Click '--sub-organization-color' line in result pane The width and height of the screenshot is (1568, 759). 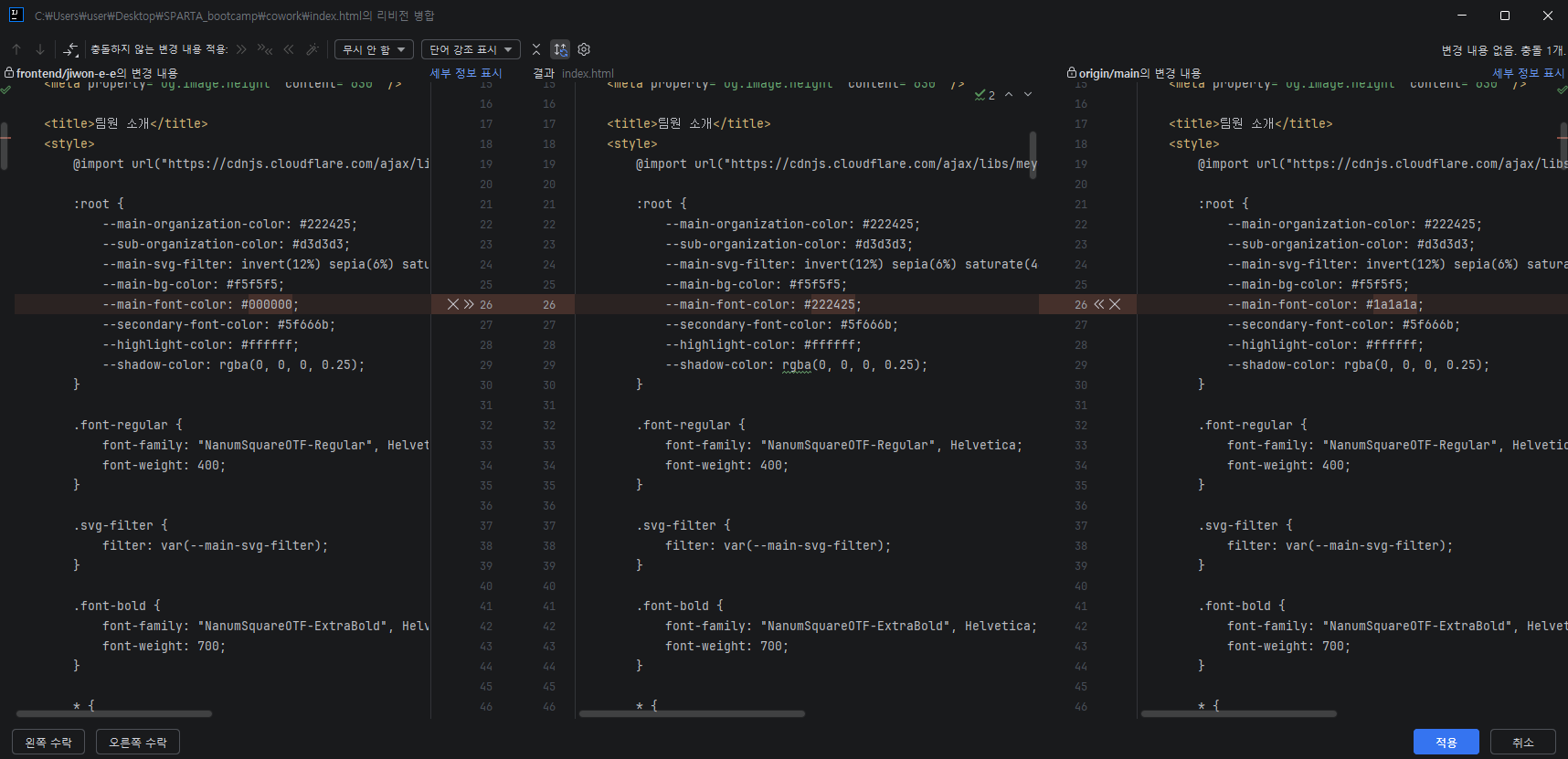[x=789, y=244]
